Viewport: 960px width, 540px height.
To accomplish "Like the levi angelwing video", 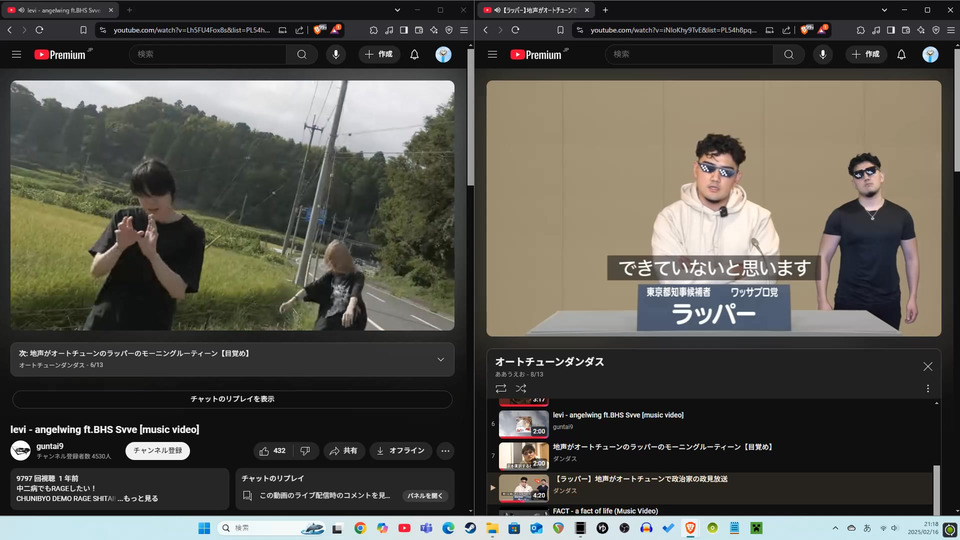I will [273, 451].
